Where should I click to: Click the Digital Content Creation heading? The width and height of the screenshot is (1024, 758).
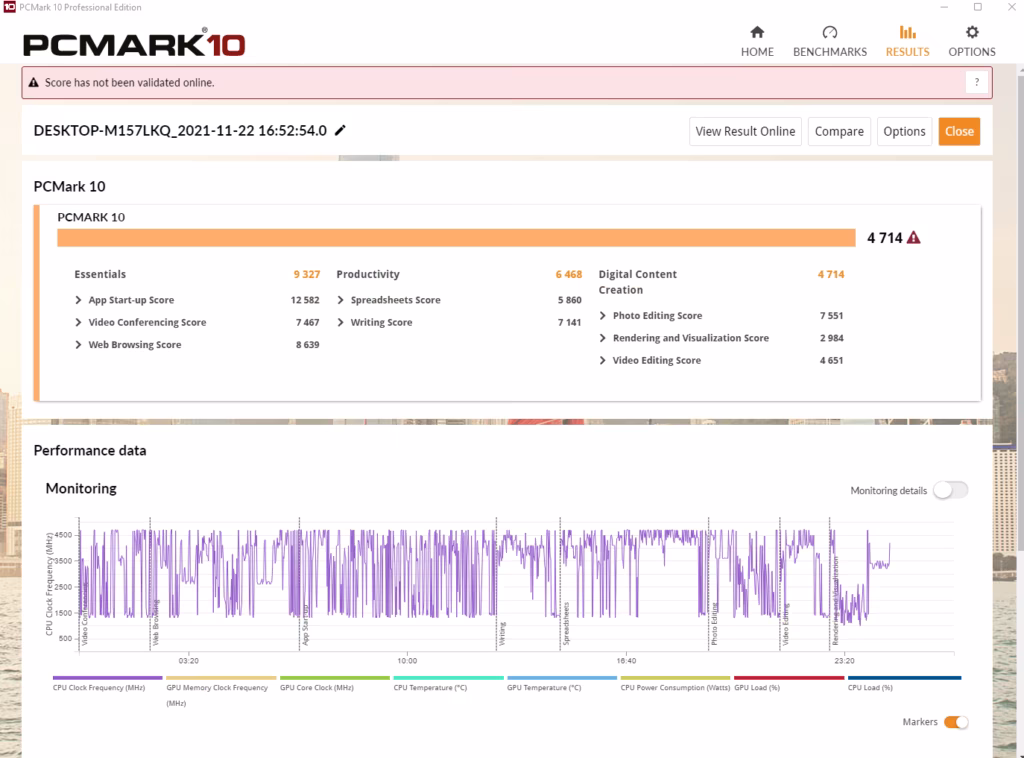pyautogui.click(x=637, y=282)
